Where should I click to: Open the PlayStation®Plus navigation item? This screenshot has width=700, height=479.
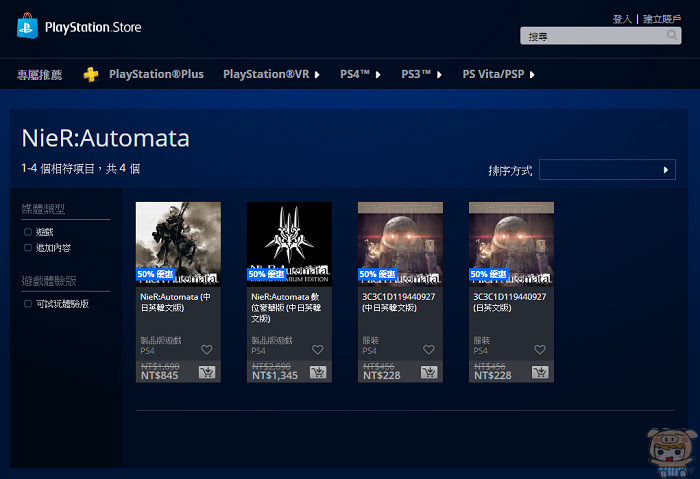coord(156,74)
